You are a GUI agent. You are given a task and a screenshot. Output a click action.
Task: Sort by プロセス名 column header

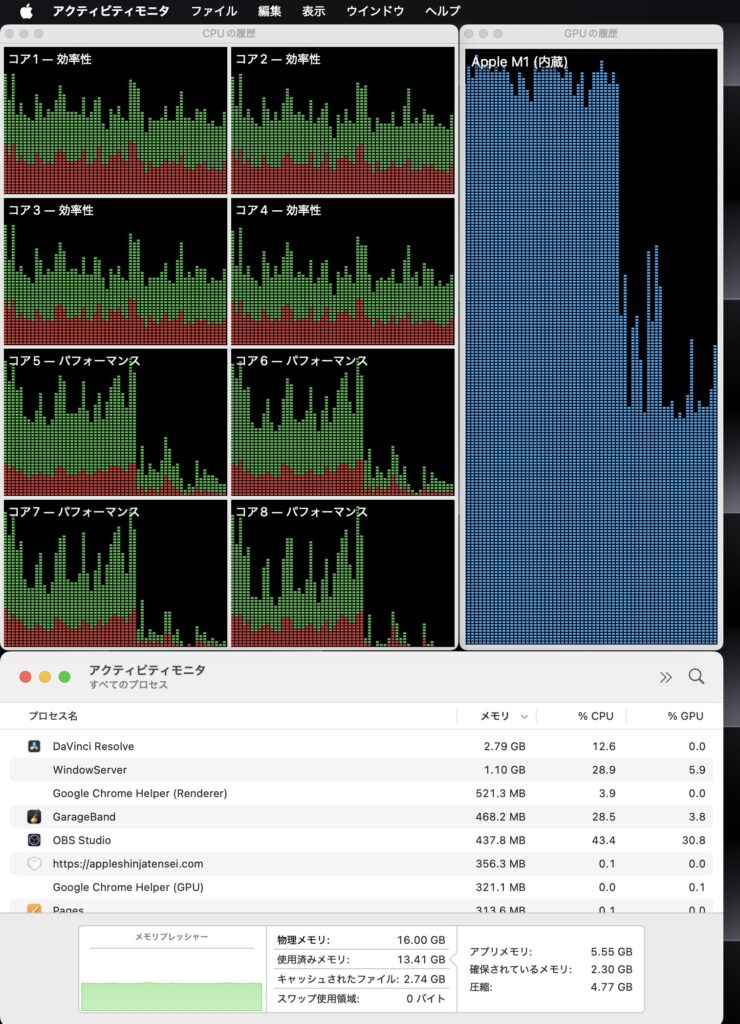tap(53, 716)
